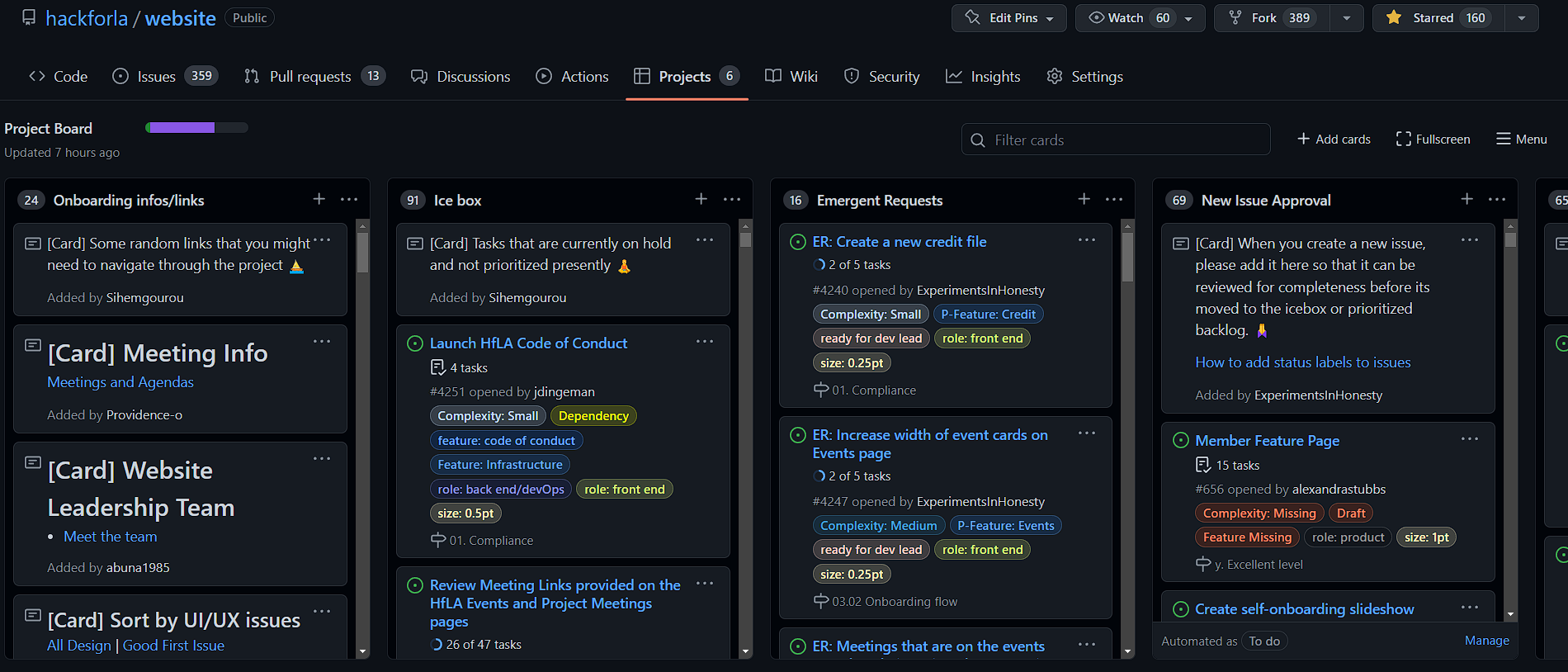1568x672 pixels.
Task: Open the Edit Pins dropdown
Action: tap(1009, 18)
